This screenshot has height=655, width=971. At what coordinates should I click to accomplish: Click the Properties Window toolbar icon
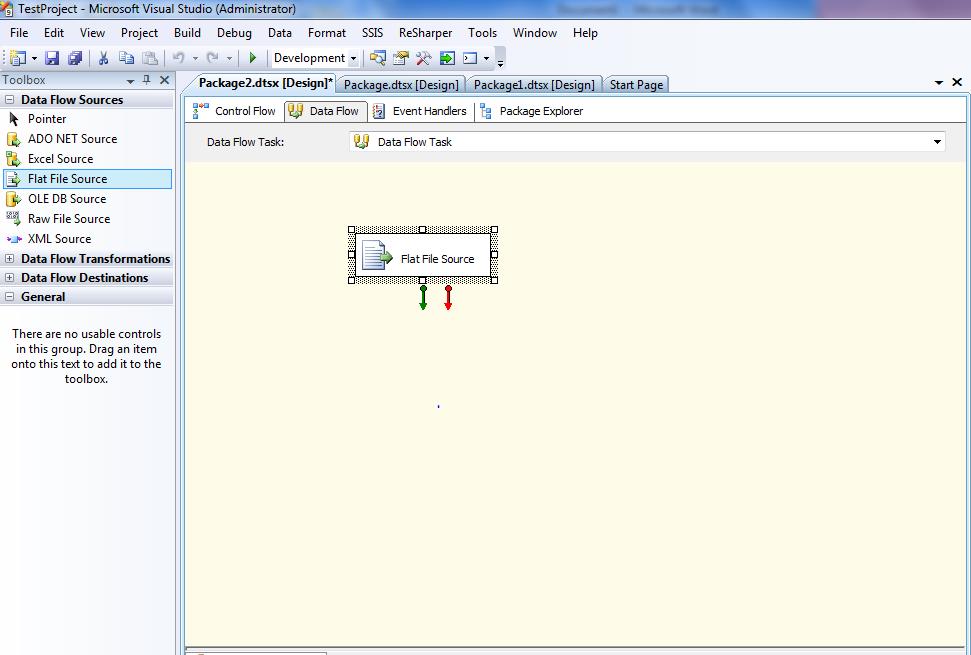click(401, 58)
